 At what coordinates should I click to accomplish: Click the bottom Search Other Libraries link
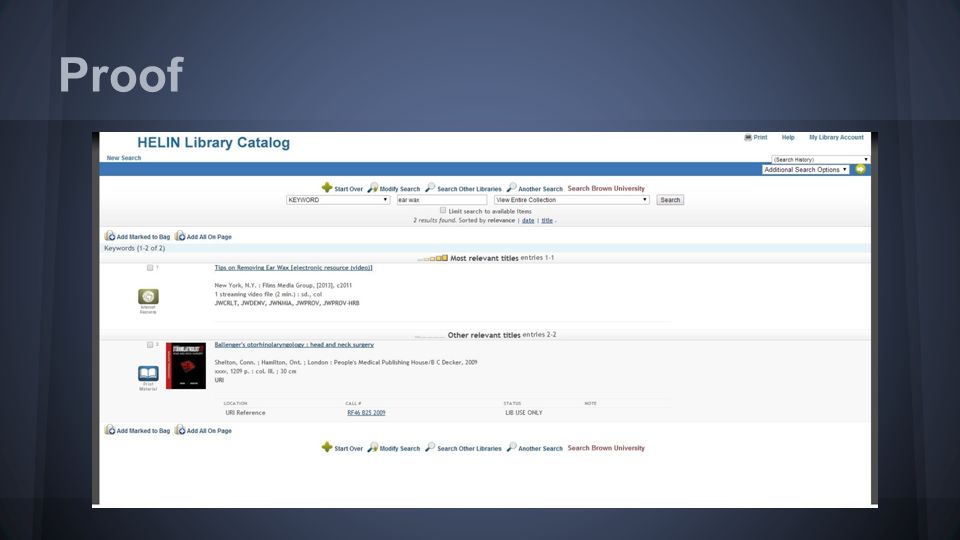(469, 449)
